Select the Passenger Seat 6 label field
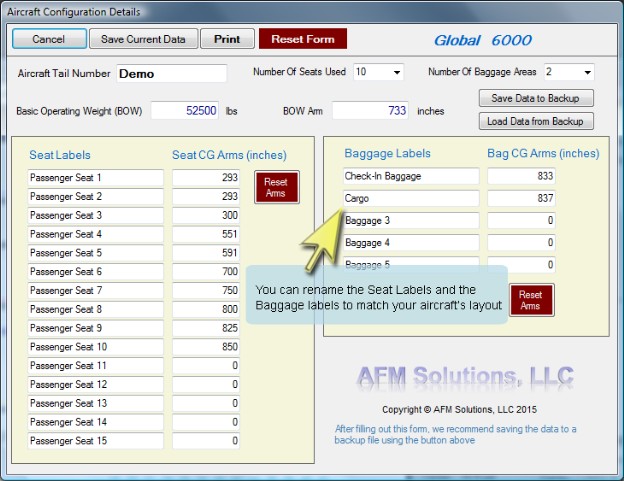The image size is (624, 481). 96,272
